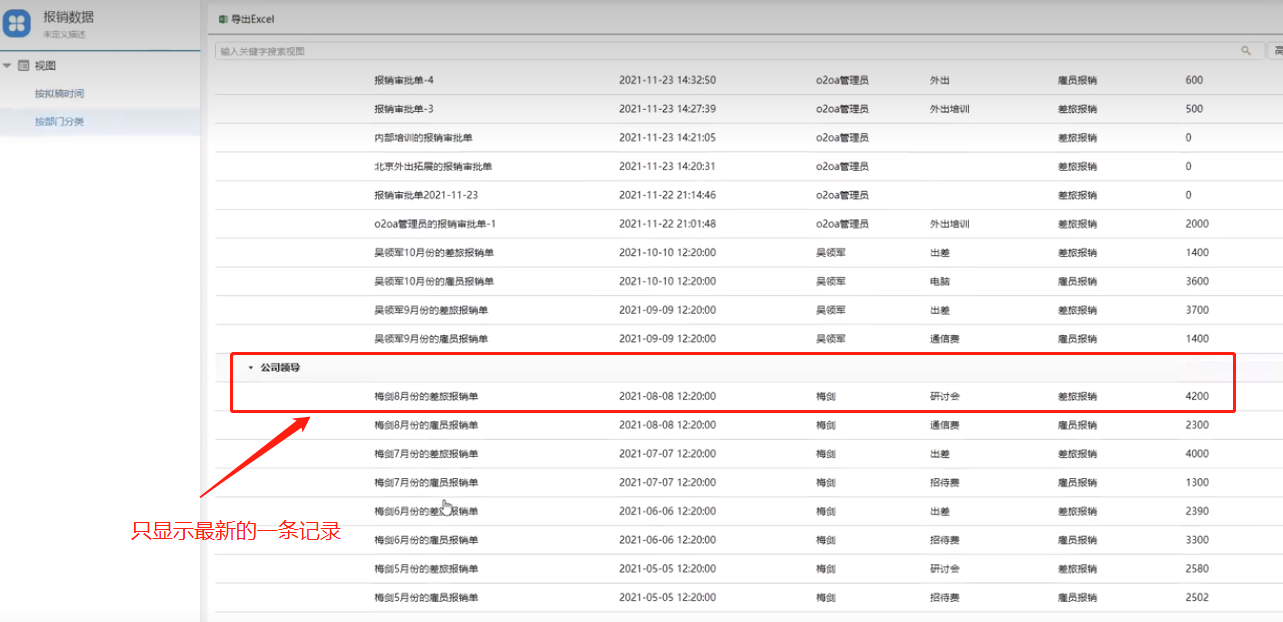Open 吴领军9月份的差旅报销单
Screen dimensions: 1283x622
point(431,310)
